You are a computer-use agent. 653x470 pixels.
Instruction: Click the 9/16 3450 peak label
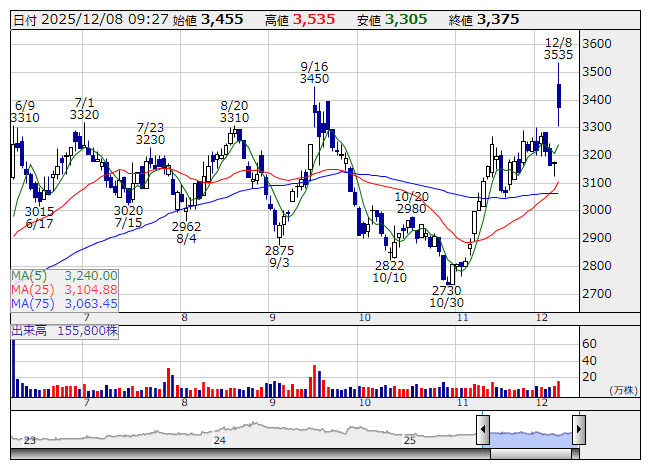coord(314,72)
